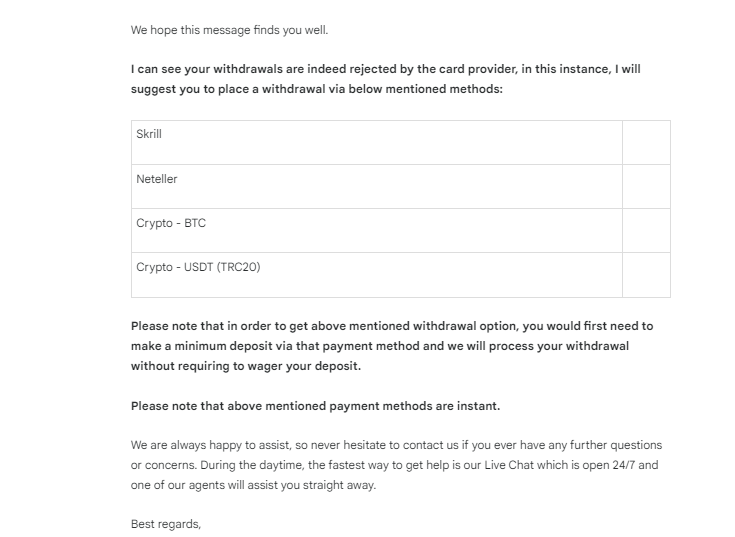The image size is (735, 537).
Task: Click the 'make a minimum deposit' sentence
Action: [380, 346]
